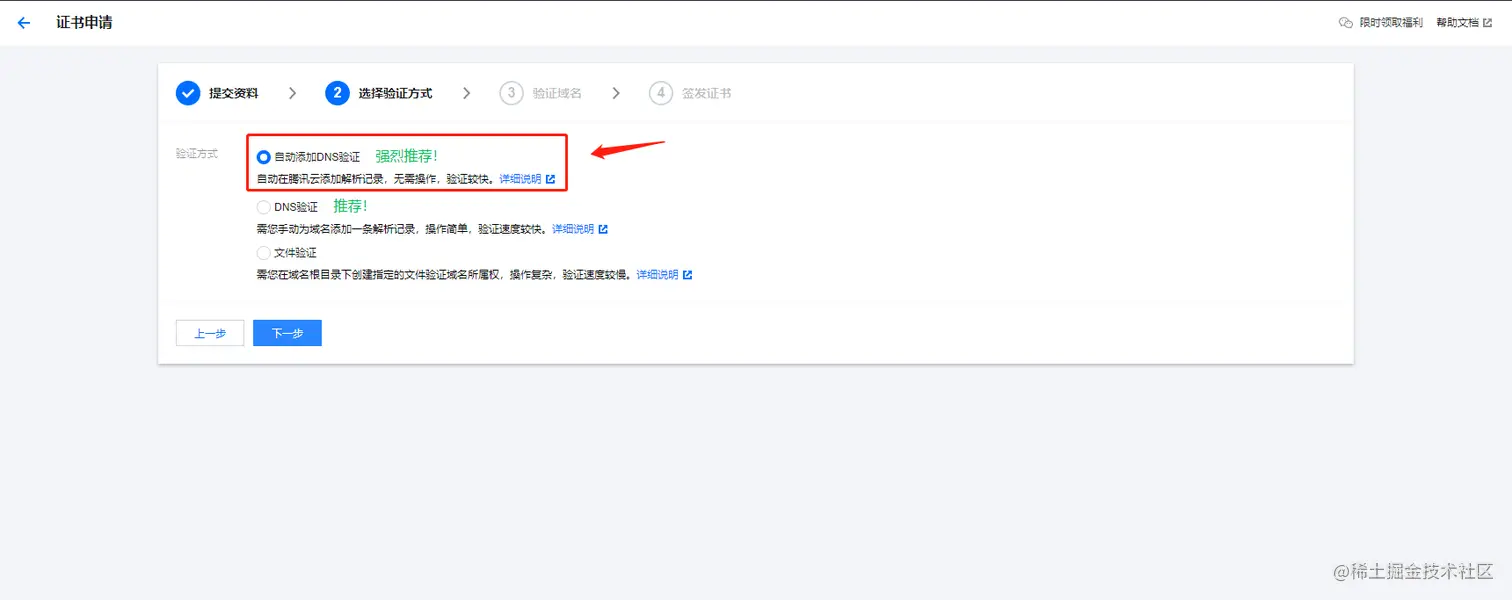Select the 自动添加DNS验证 radio option
1512x600 pixels.
click(263, 157)
